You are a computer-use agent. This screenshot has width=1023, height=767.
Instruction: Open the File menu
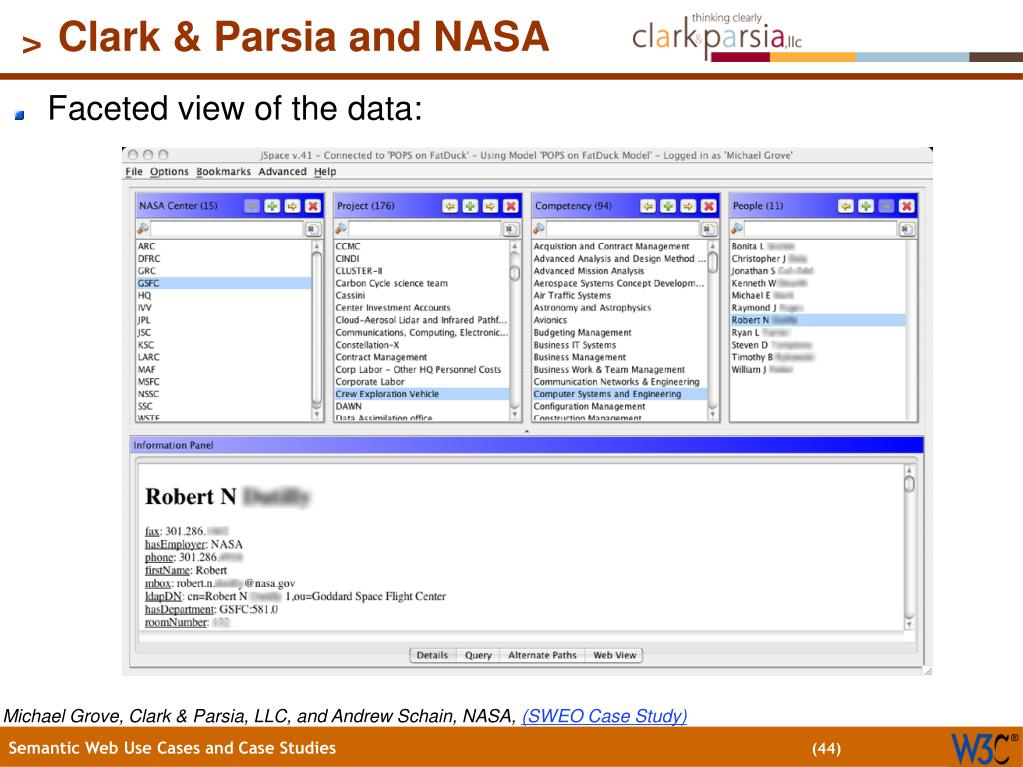(134, 172)
